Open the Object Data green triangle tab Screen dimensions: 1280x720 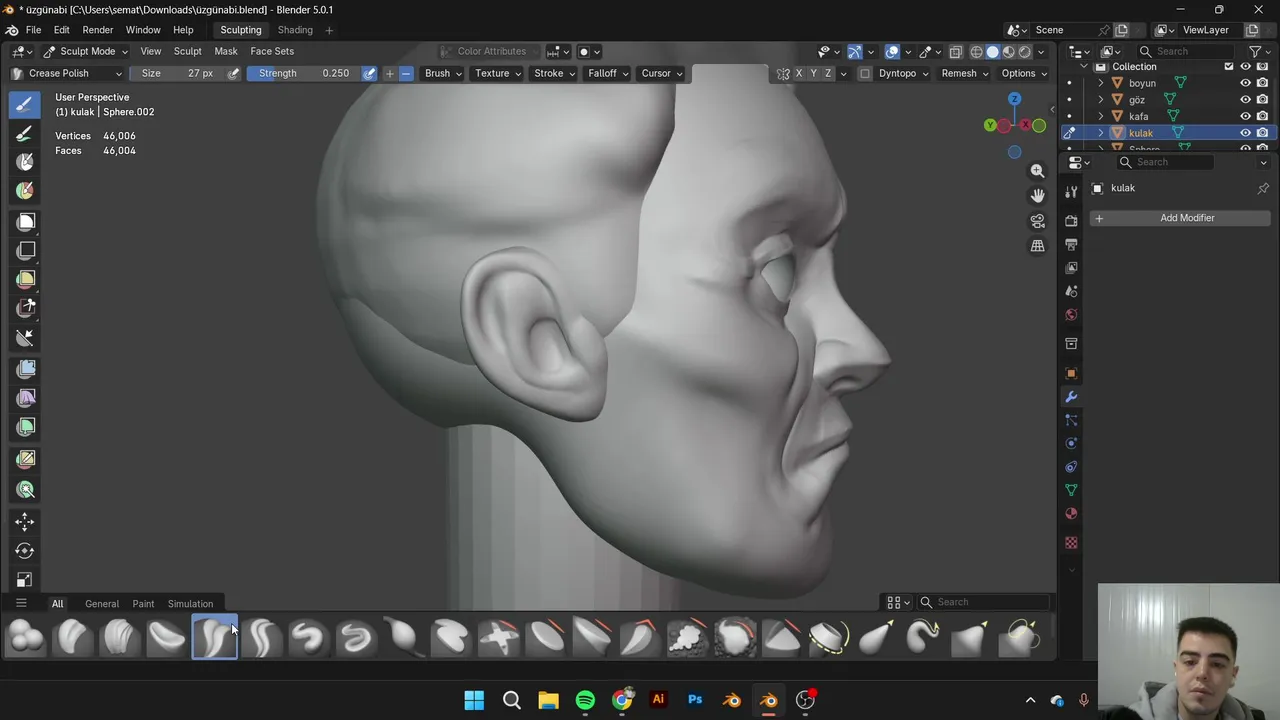[x=1071, y=490]
